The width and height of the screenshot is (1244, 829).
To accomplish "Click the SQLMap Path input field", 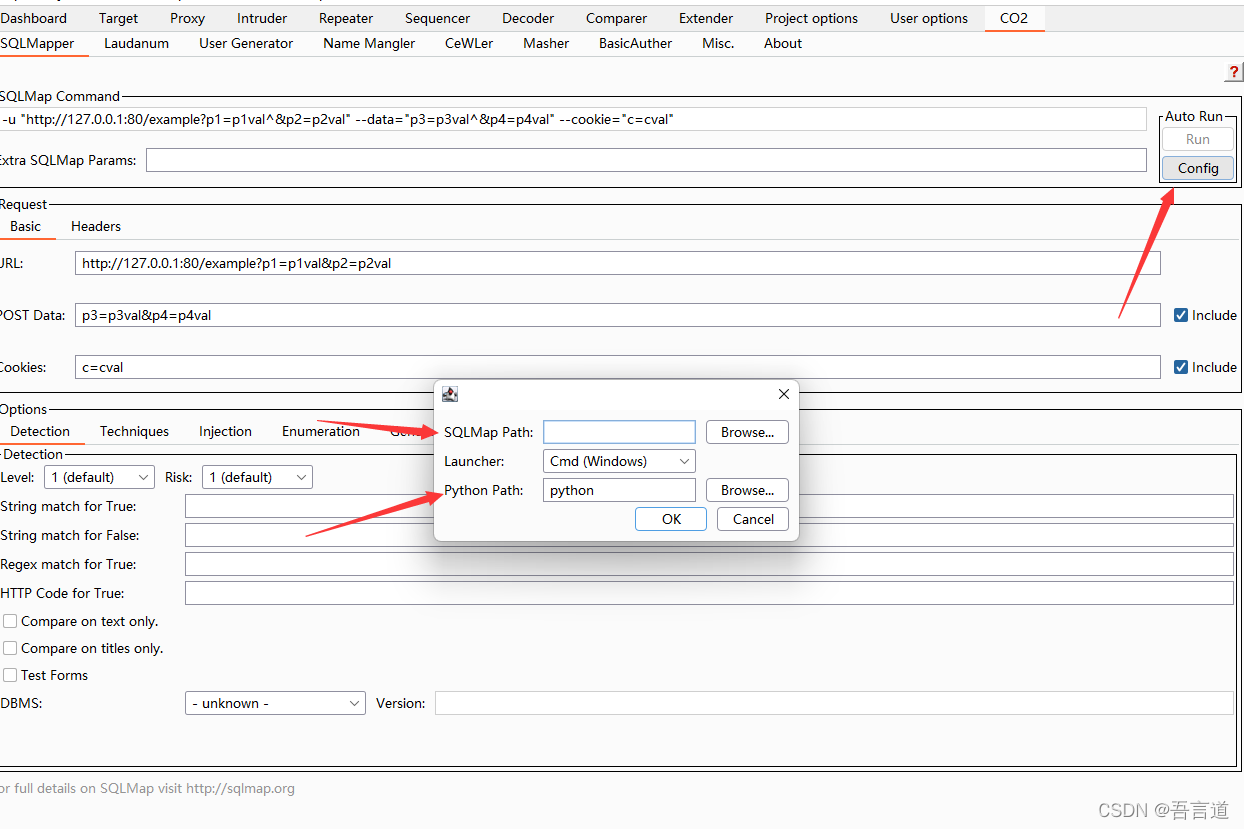I will (x=619, y=432).
